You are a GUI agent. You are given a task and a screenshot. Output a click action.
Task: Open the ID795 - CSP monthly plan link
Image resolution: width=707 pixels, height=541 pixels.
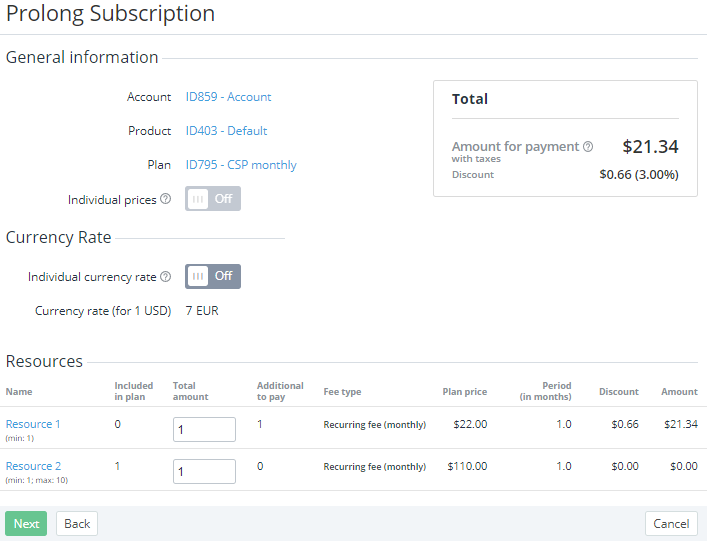(x=241, y=165)
